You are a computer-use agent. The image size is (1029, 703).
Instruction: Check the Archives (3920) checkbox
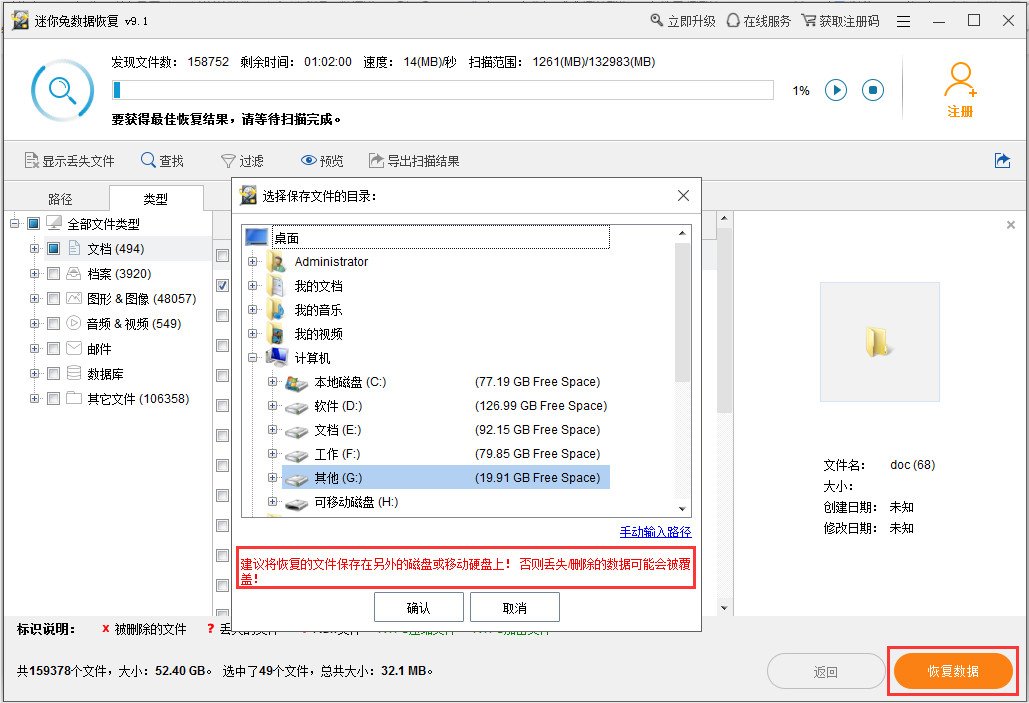54,274
